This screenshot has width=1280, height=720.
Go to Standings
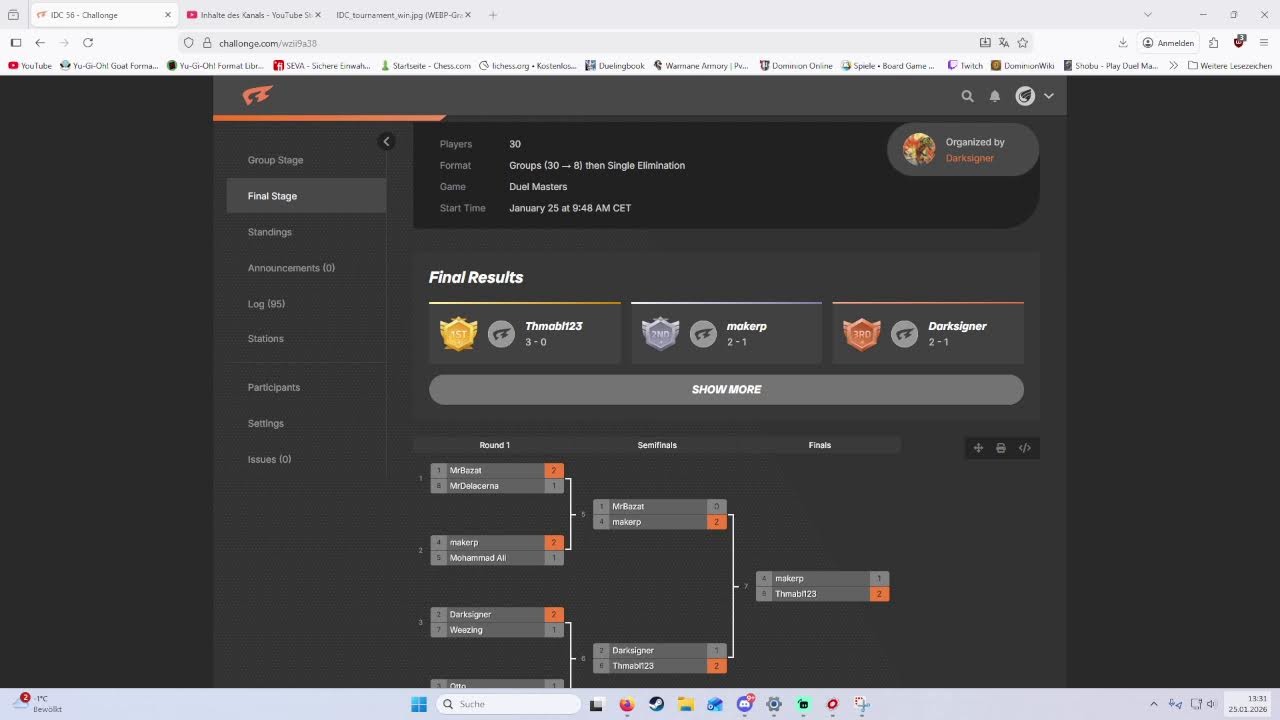pos(270,232)
